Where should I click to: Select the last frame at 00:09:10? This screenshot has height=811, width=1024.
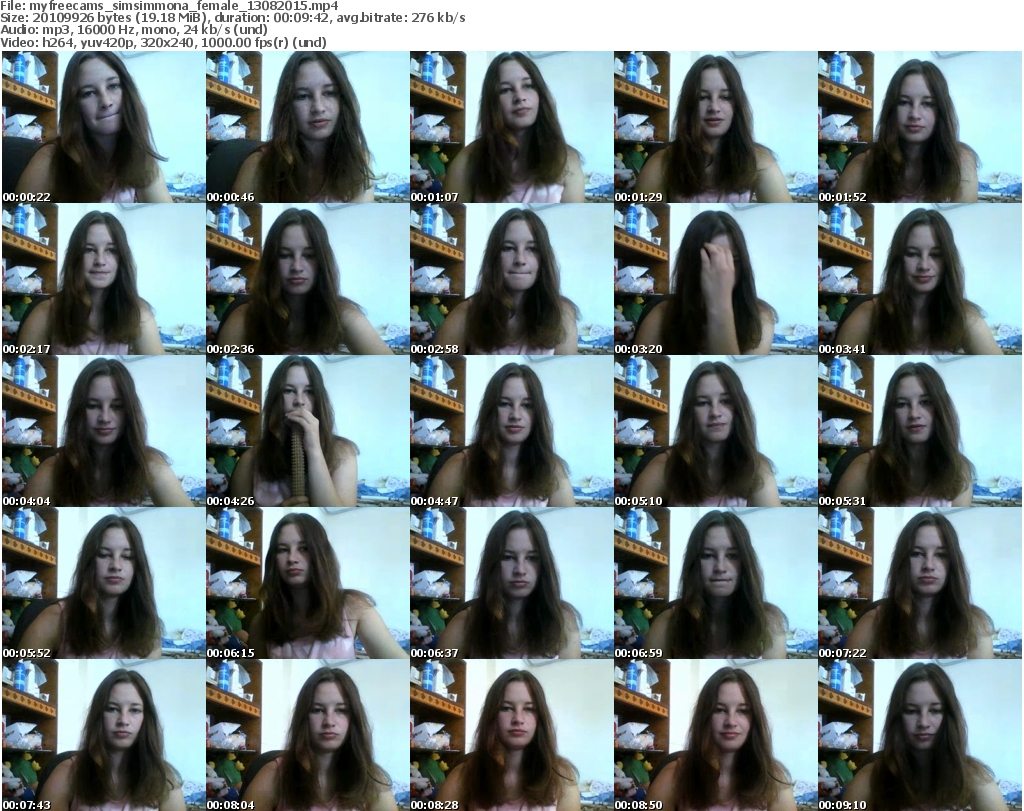920,735
